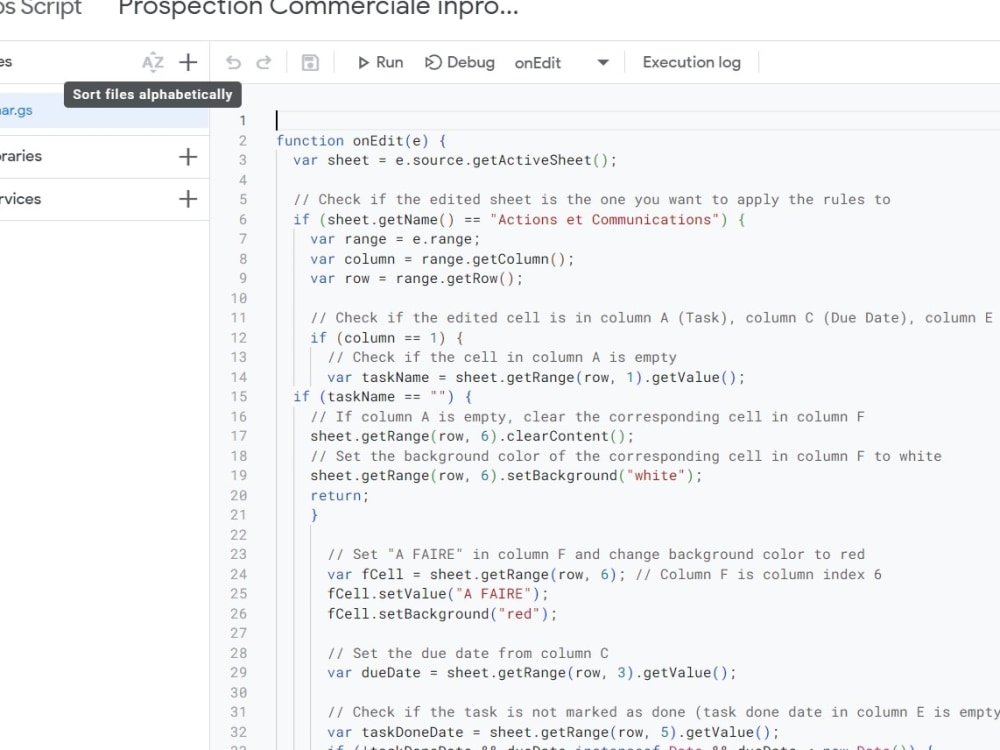1000x750 pixels.
Task: Redo the reverted edit
Action: coord(262,62)
